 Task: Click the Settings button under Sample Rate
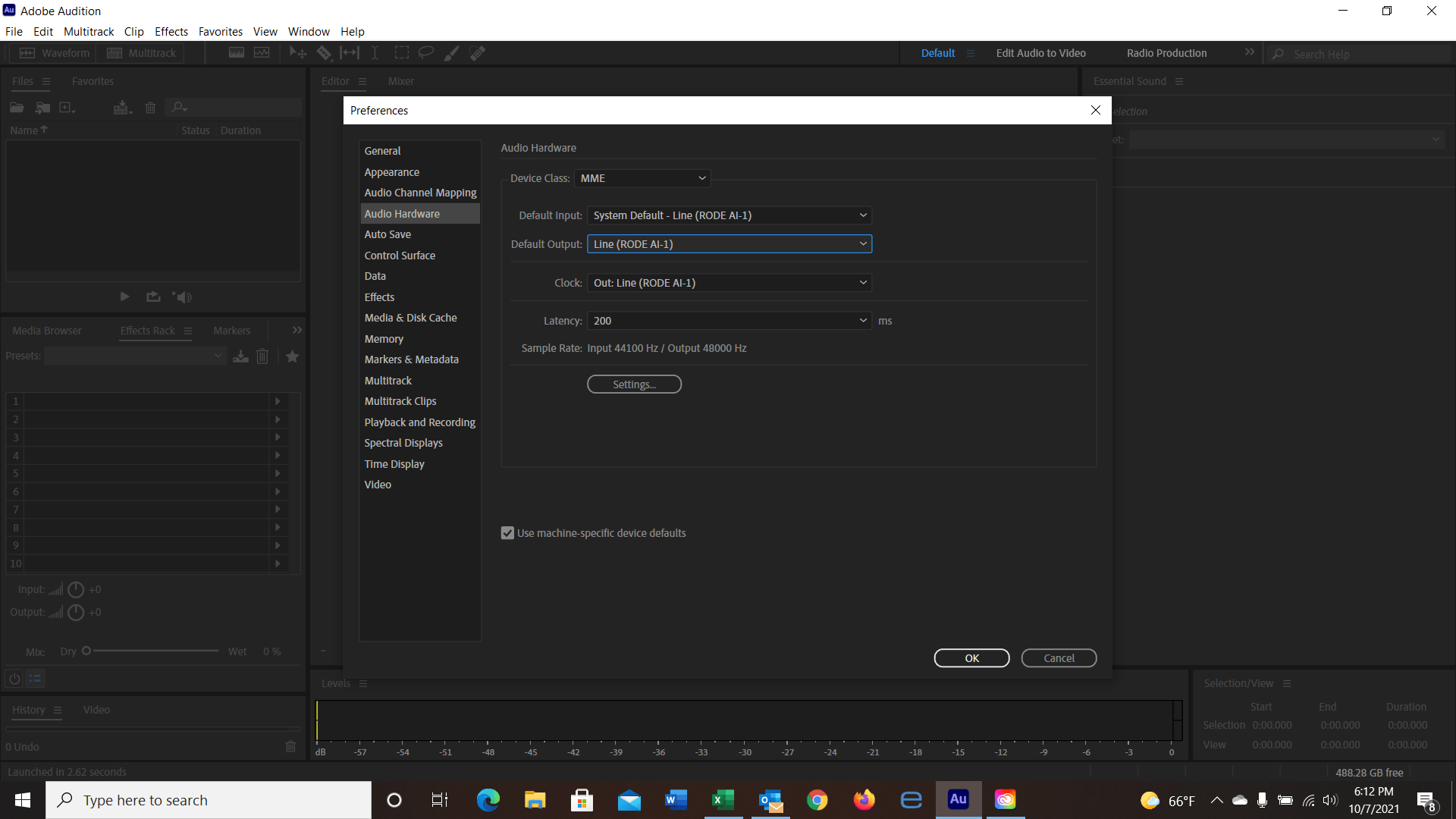click(x=634, y=384)
